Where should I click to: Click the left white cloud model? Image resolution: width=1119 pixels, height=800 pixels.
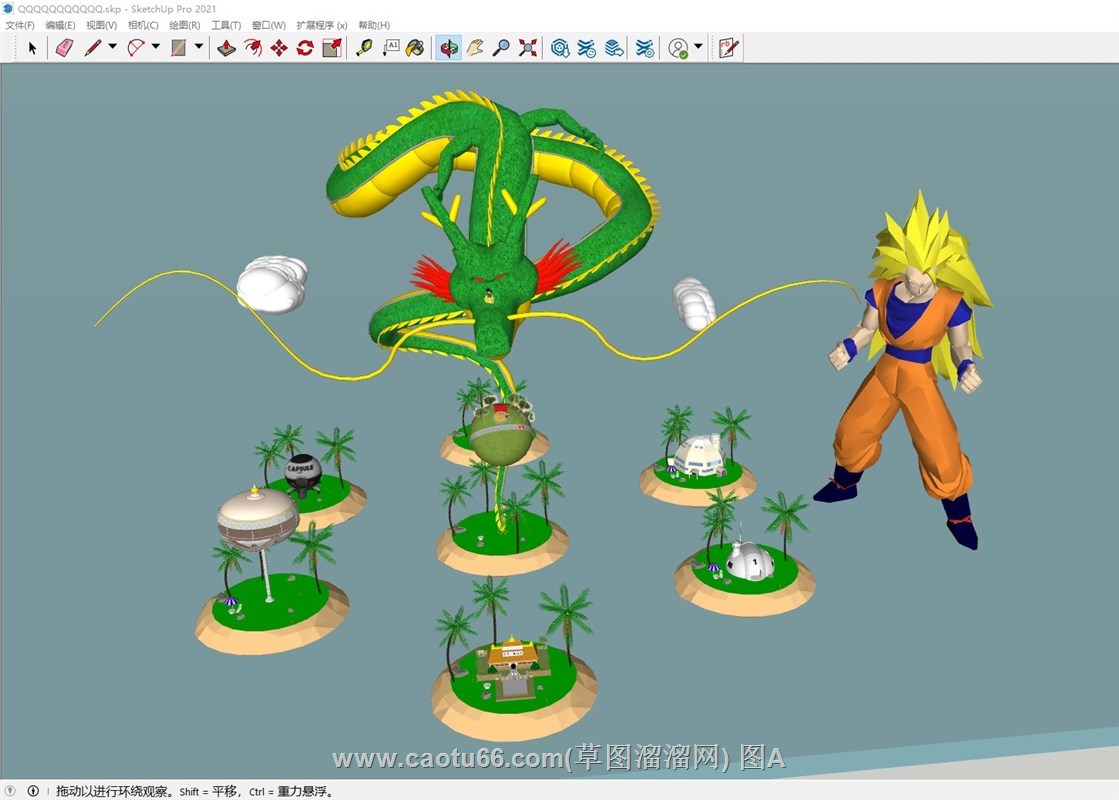[273, 284]
